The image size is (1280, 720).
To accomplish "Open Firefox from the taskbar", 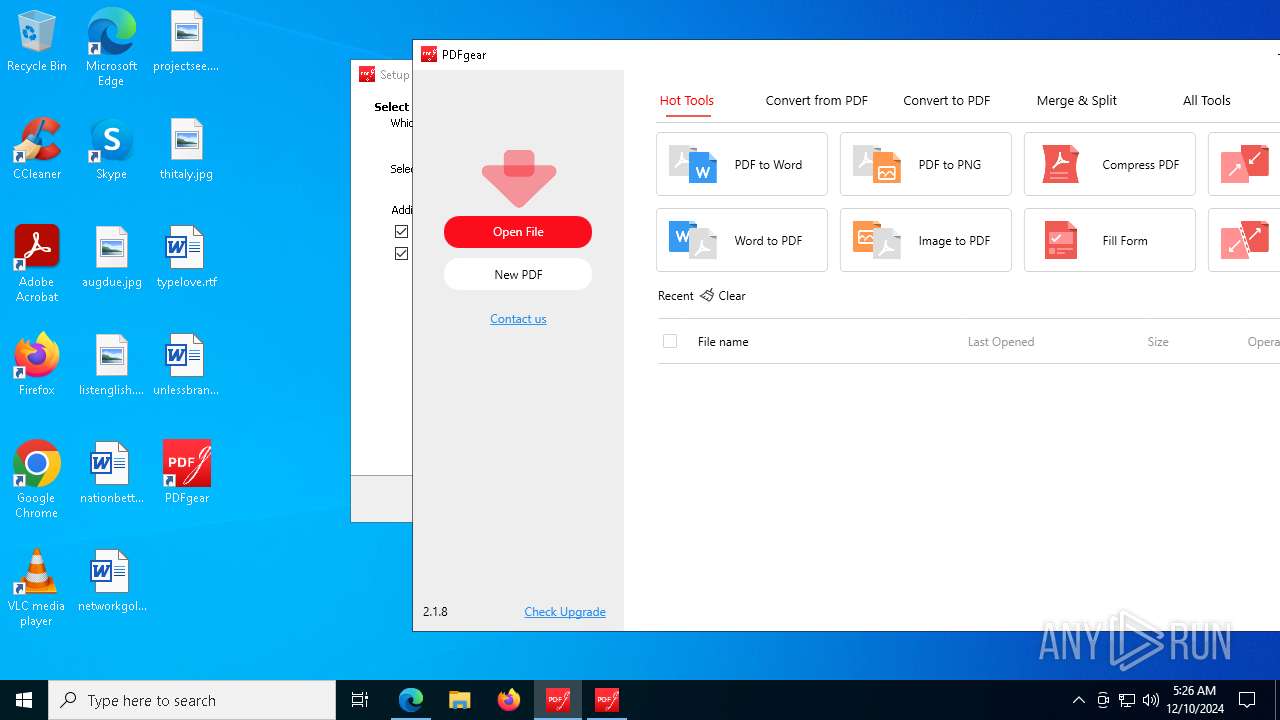I will click(509, 700).
